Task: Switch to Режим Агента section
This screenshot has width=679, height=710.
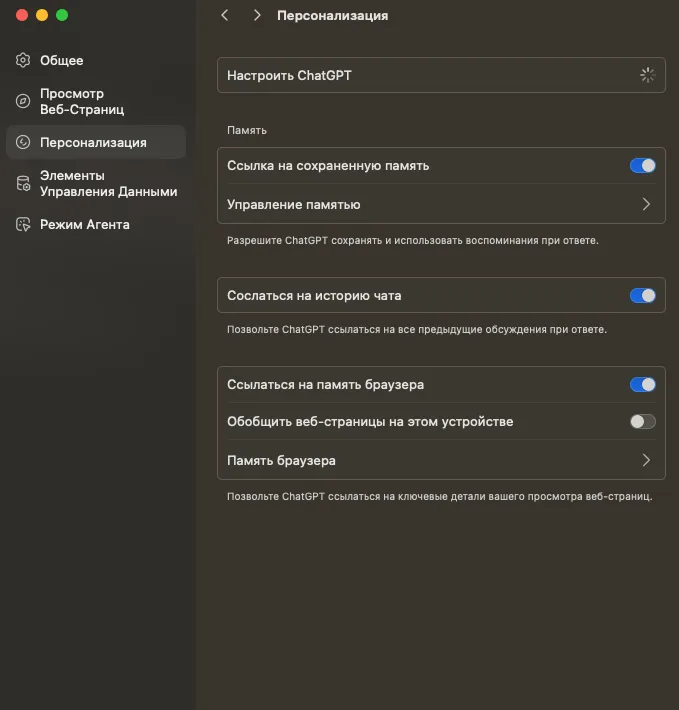Action: (85, 225)
